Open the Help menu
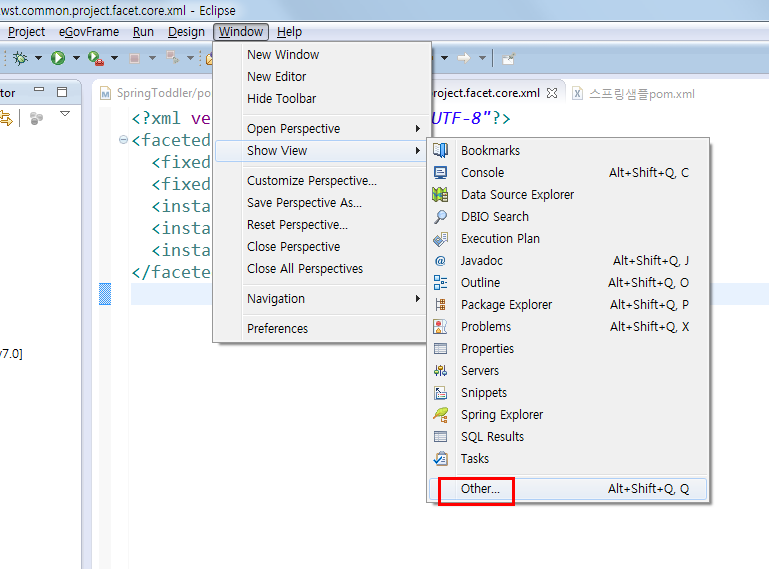 (289, 32)
